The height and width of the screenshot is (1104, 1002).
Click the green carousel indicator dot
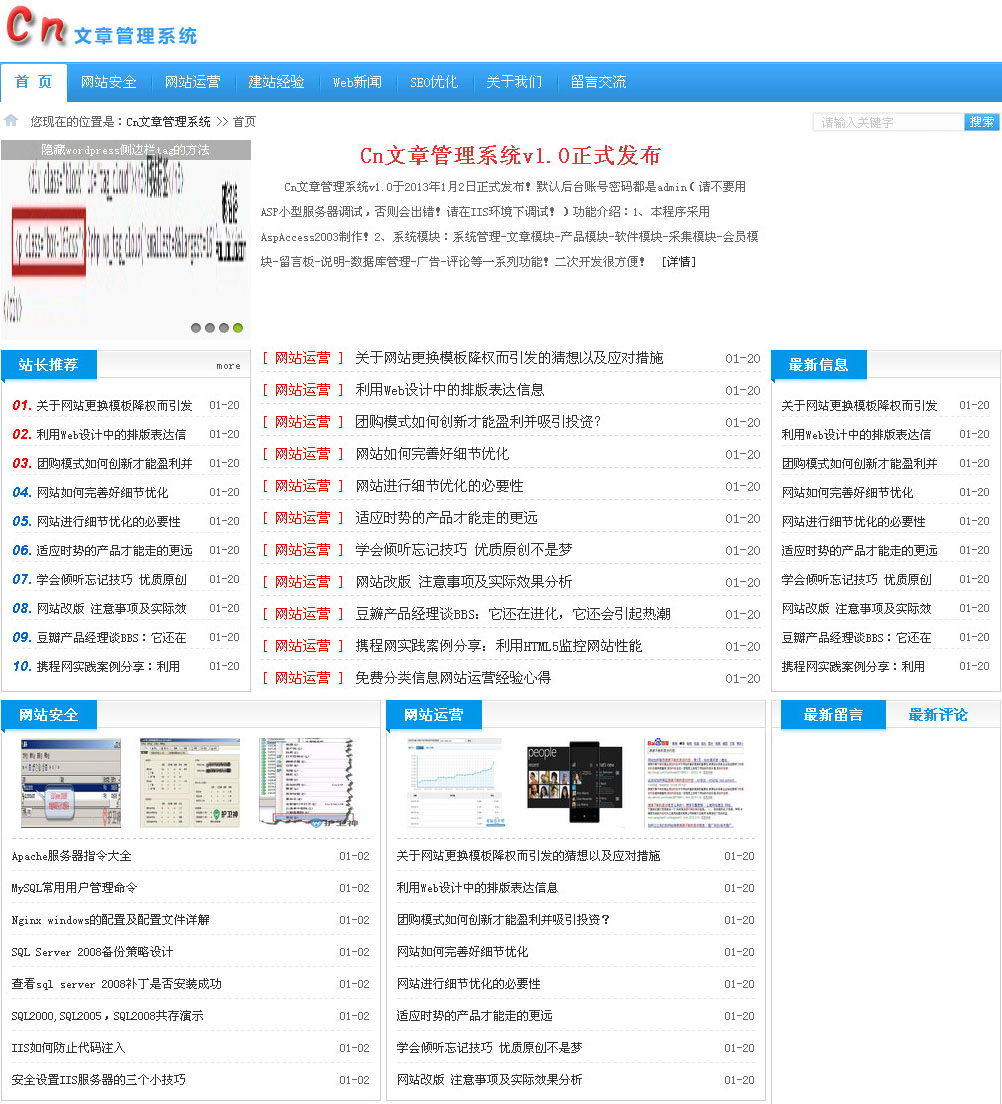[238, 327]
